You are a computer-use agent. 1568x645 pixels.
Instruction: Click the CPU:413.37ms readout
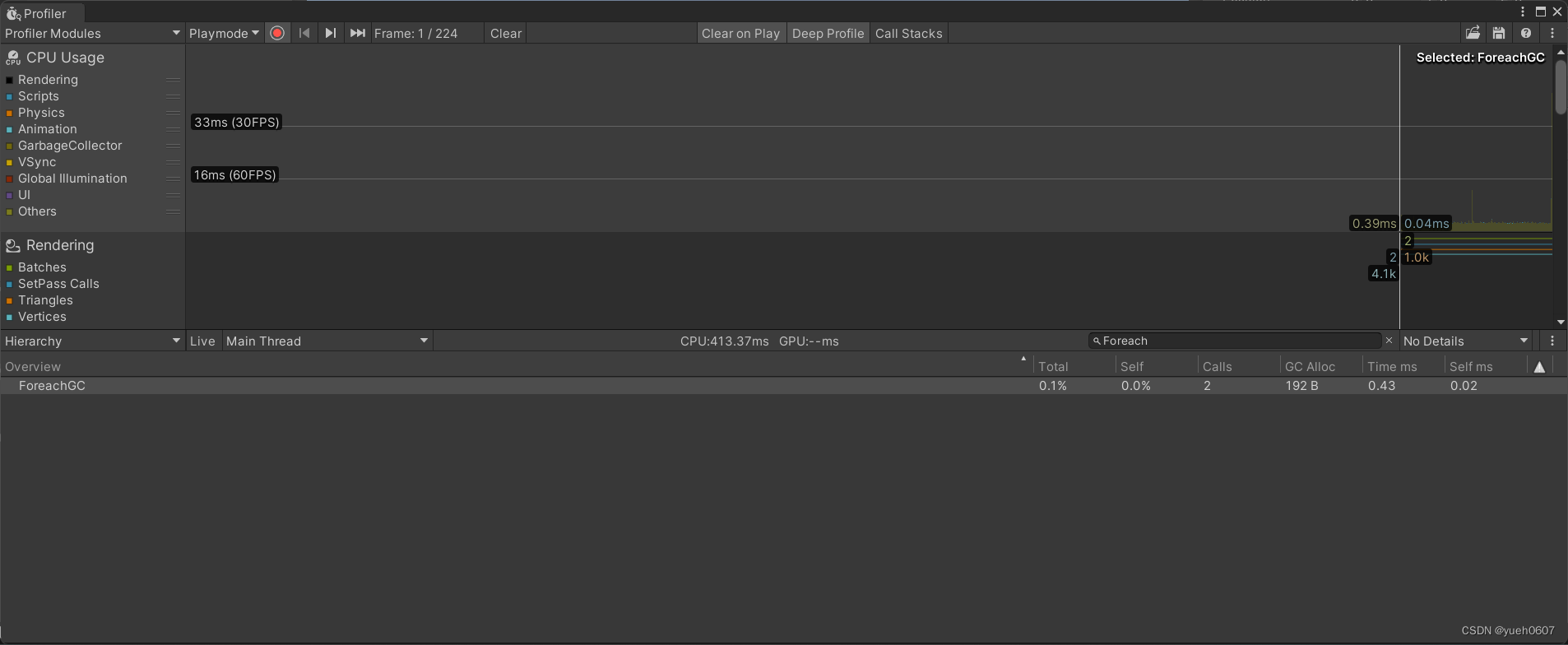tap(725, 341)
